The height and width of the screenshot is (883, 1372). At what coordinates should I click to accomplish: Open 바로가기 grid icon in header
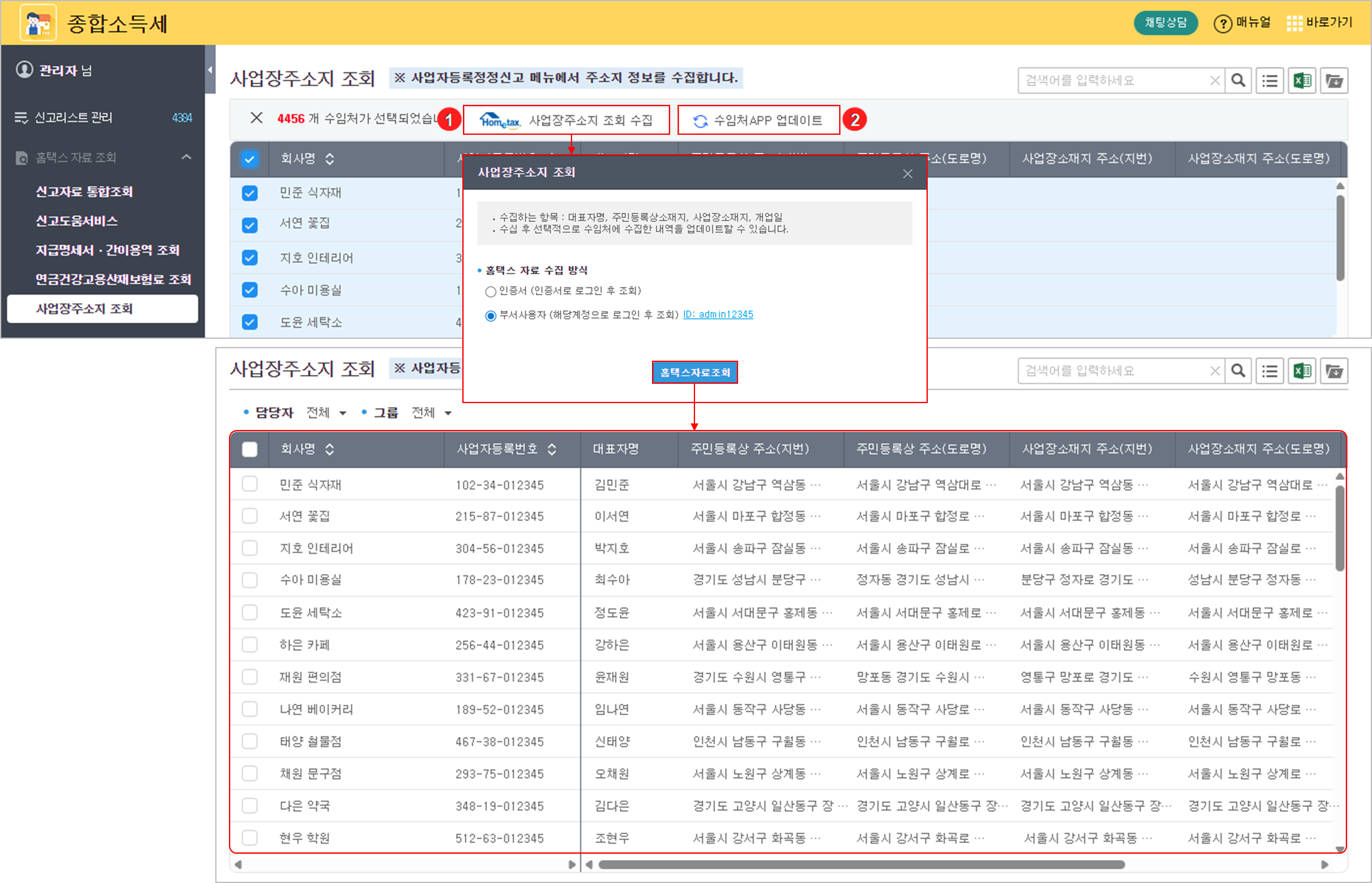1295,23
